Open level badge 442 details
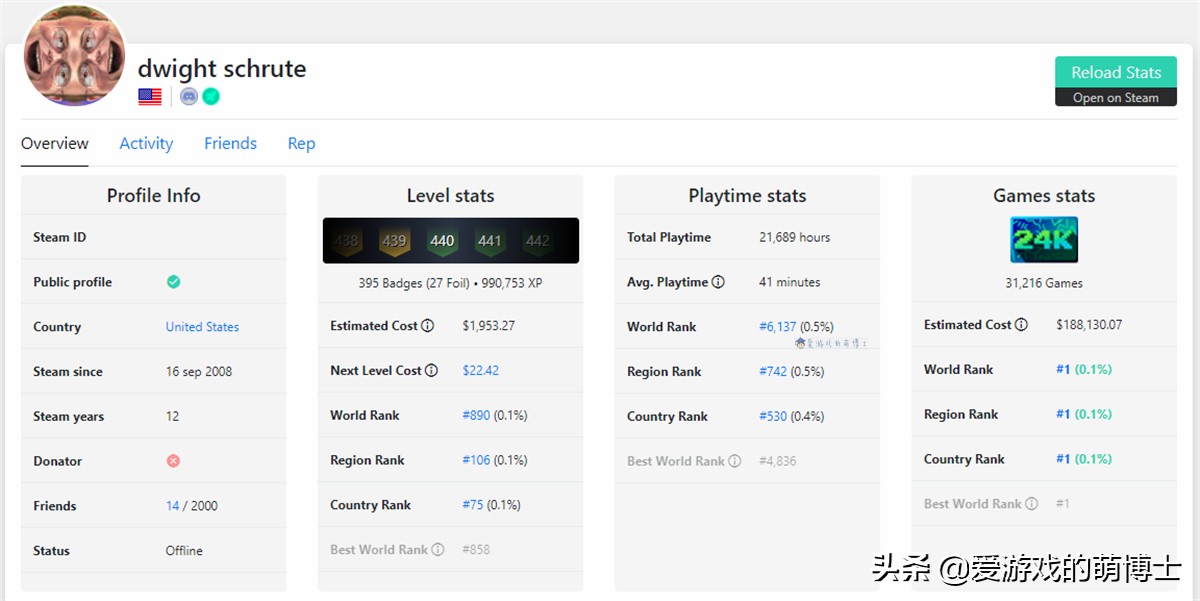Screen dimensions: 1200x601 [x=538, y=240]
